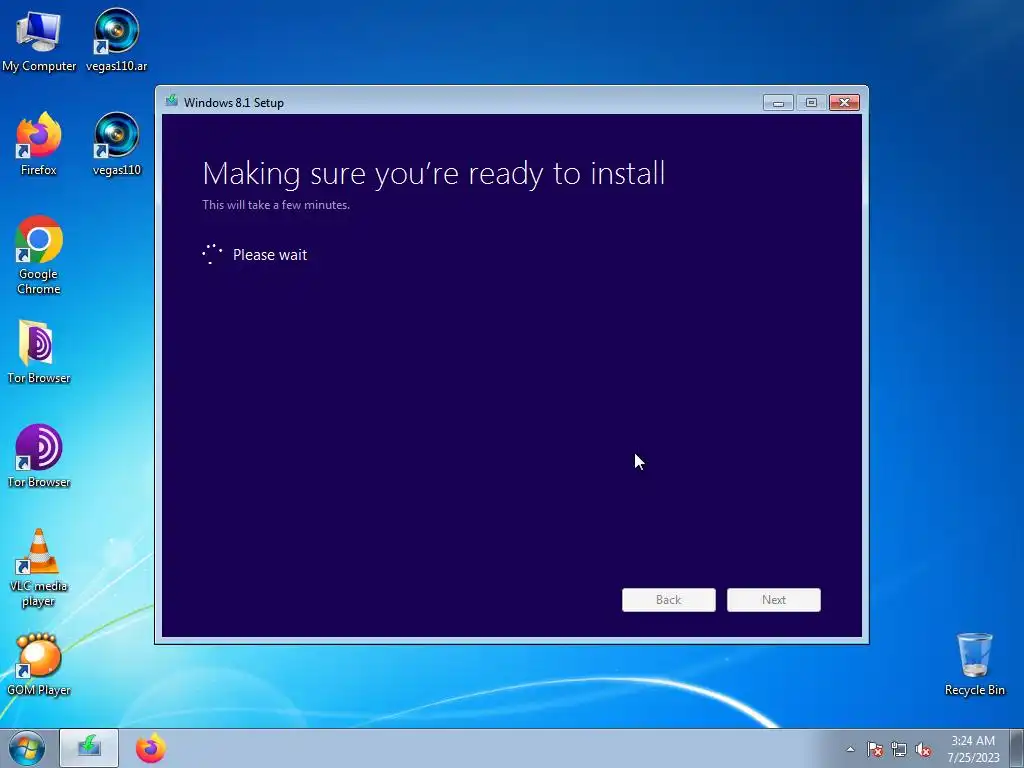The width and height of the screenshot is (1024, 768).
Task: Minimize the Windows 8.1 Setup window
Action: [x=778, y=103]
